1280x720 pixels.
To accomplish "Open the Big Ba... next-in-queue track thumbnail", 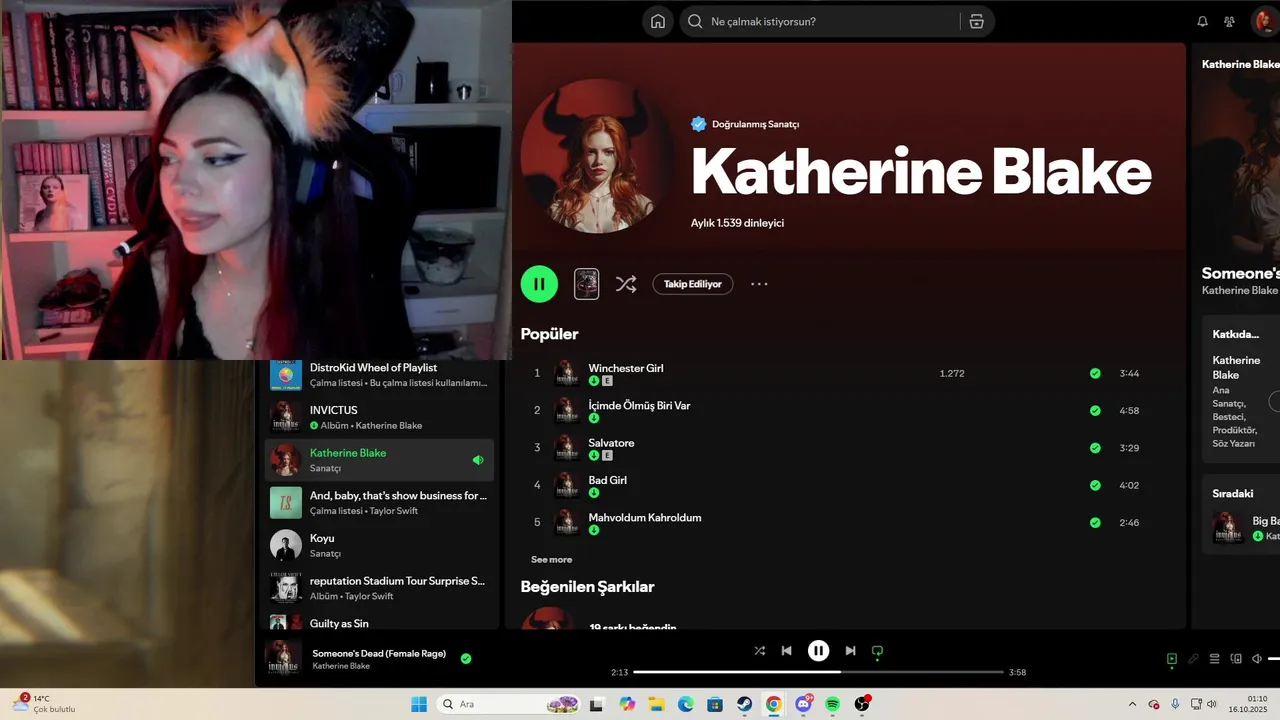I will [x=1228, y=528].
